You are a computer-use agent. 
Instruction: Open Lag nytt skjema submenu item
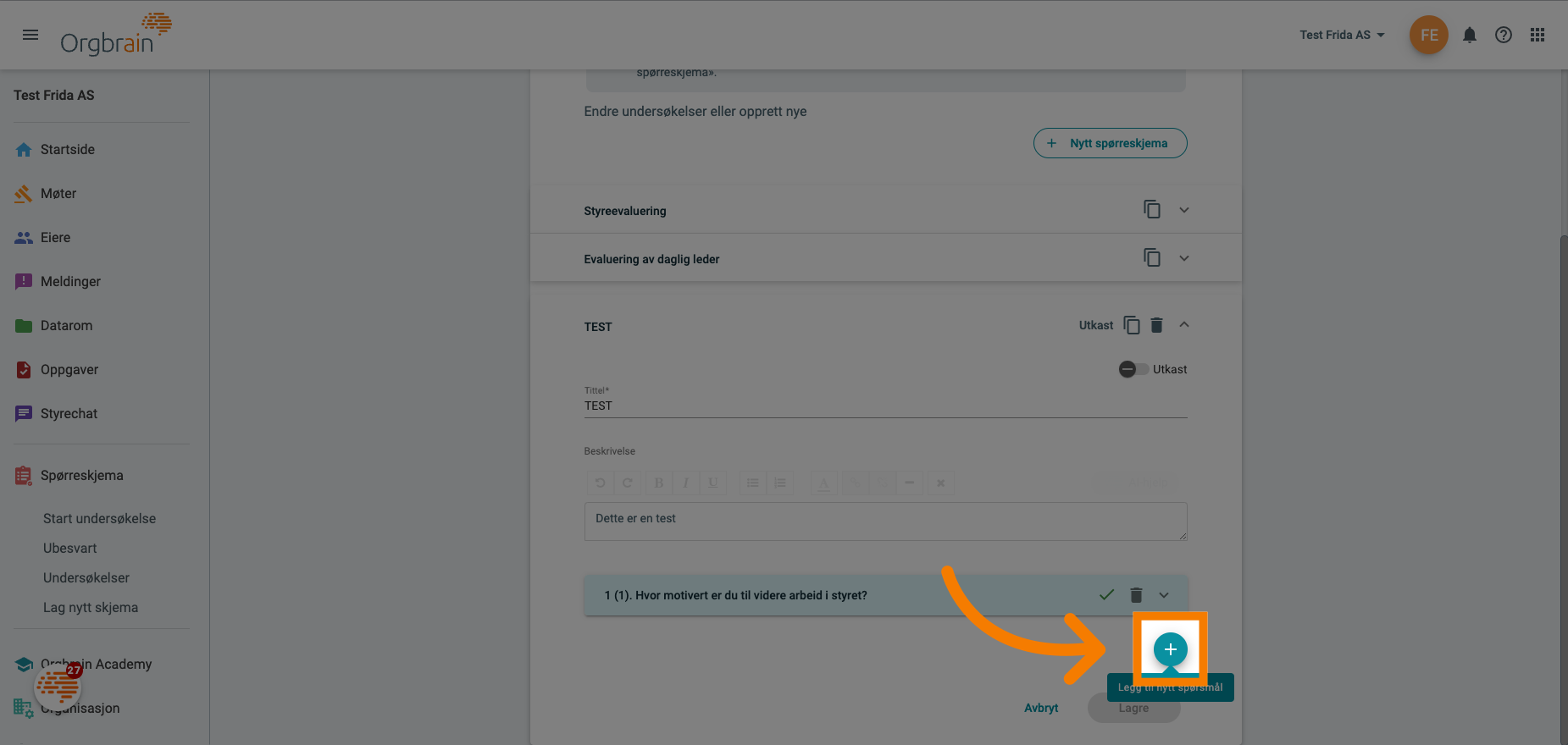pos(91,607)
